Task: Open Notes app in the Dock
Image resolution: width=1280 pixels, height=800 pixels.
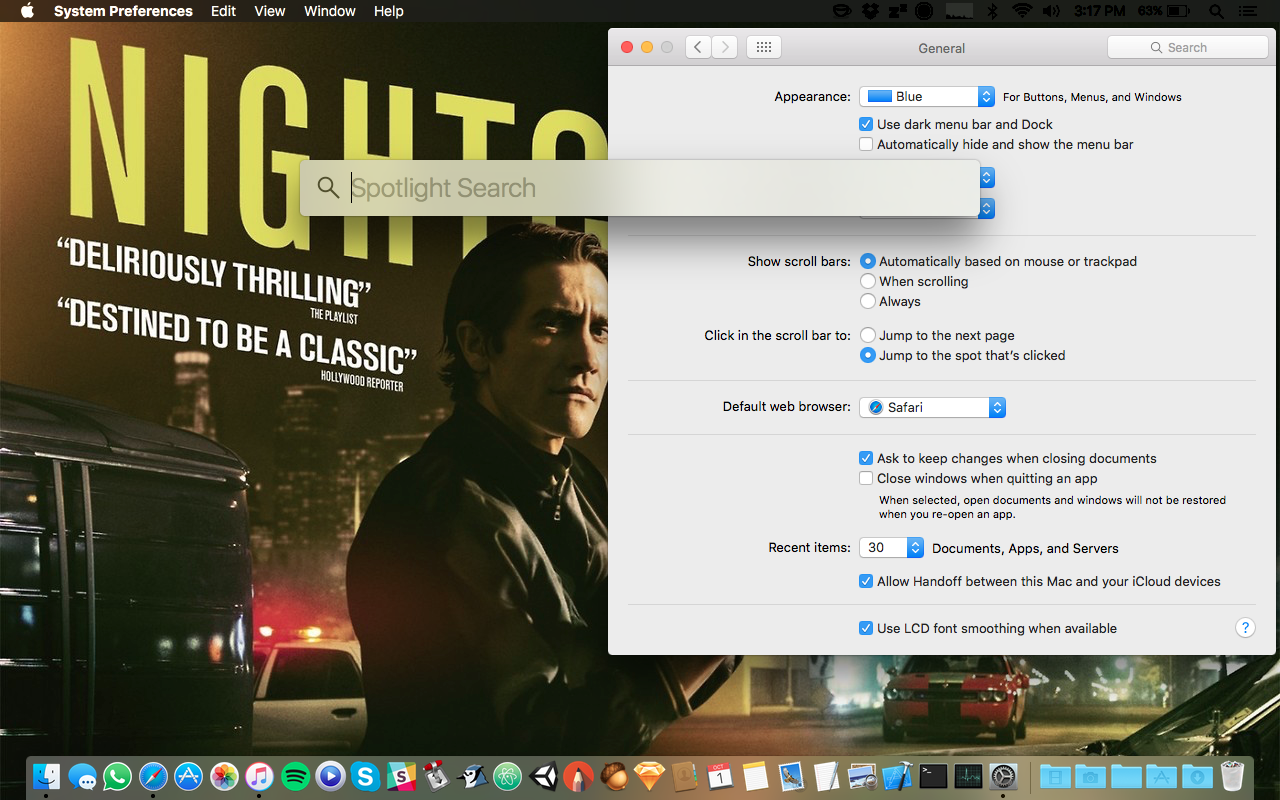Action: pyautogui.click(x=756, y=776)
